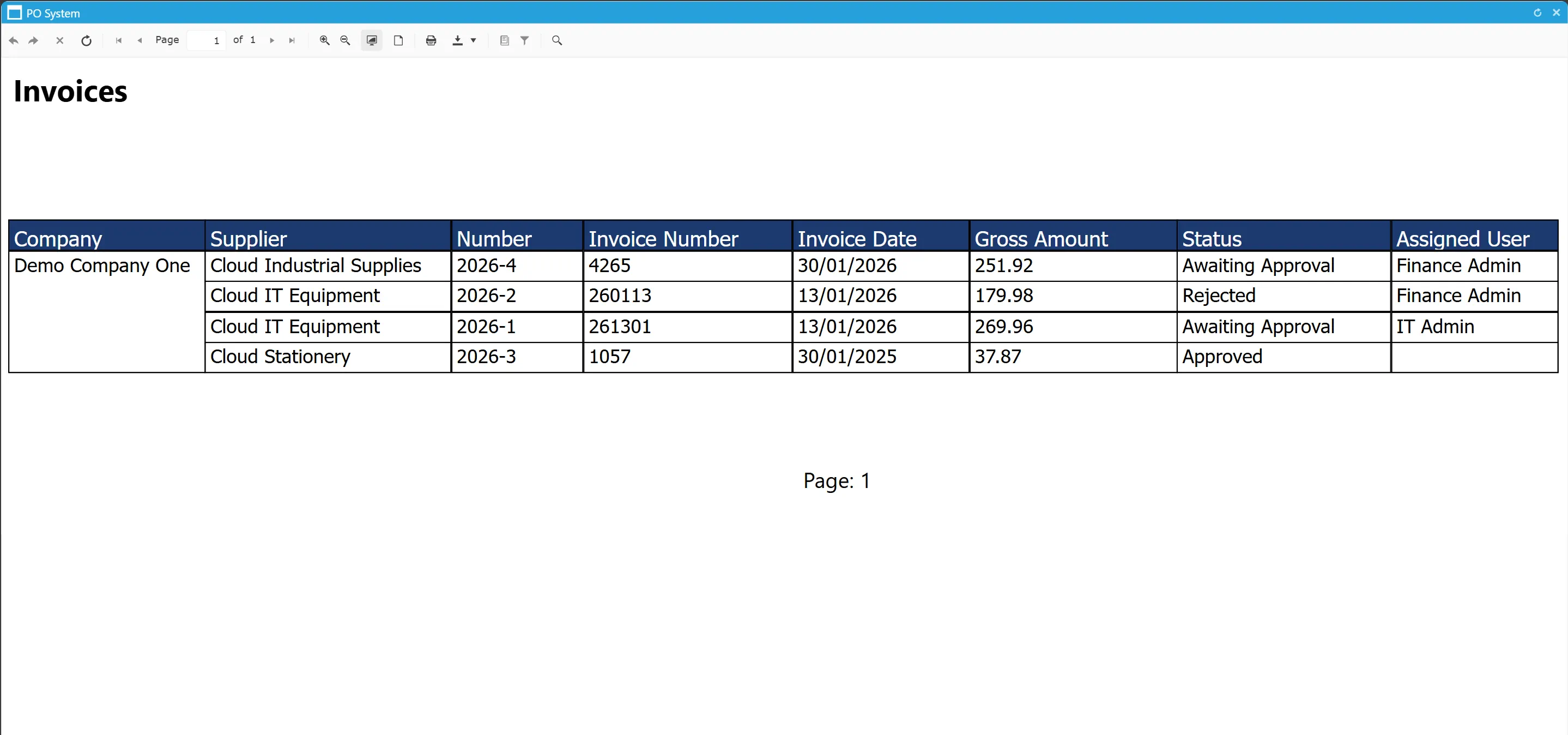This screenshot has height=735, width=1568.
Task: Toggle the interactive view monitor icon
Action: coord(371,40)
